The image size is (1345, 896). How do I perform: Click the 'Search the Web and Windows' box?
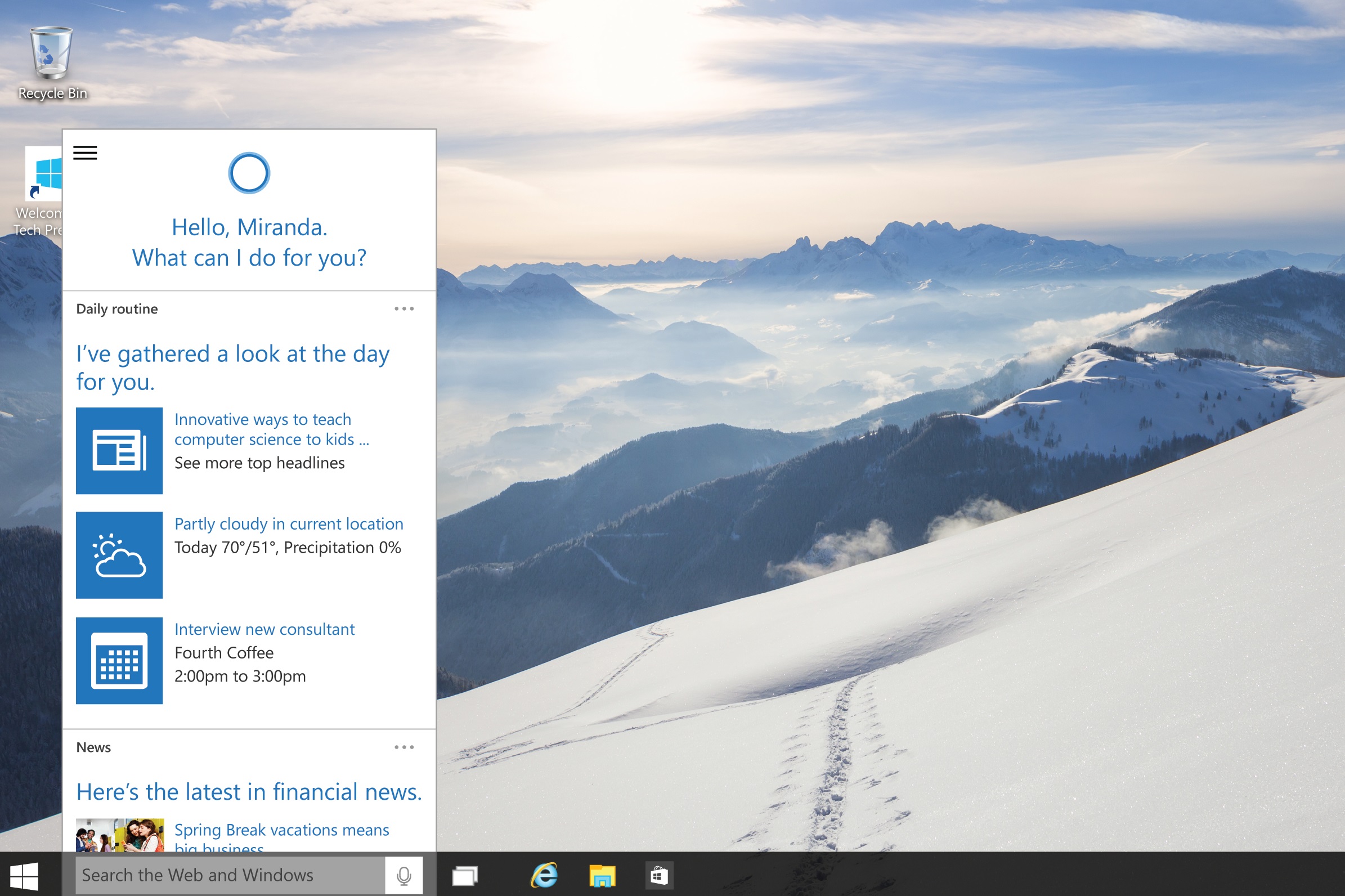(x=230, y=875)
